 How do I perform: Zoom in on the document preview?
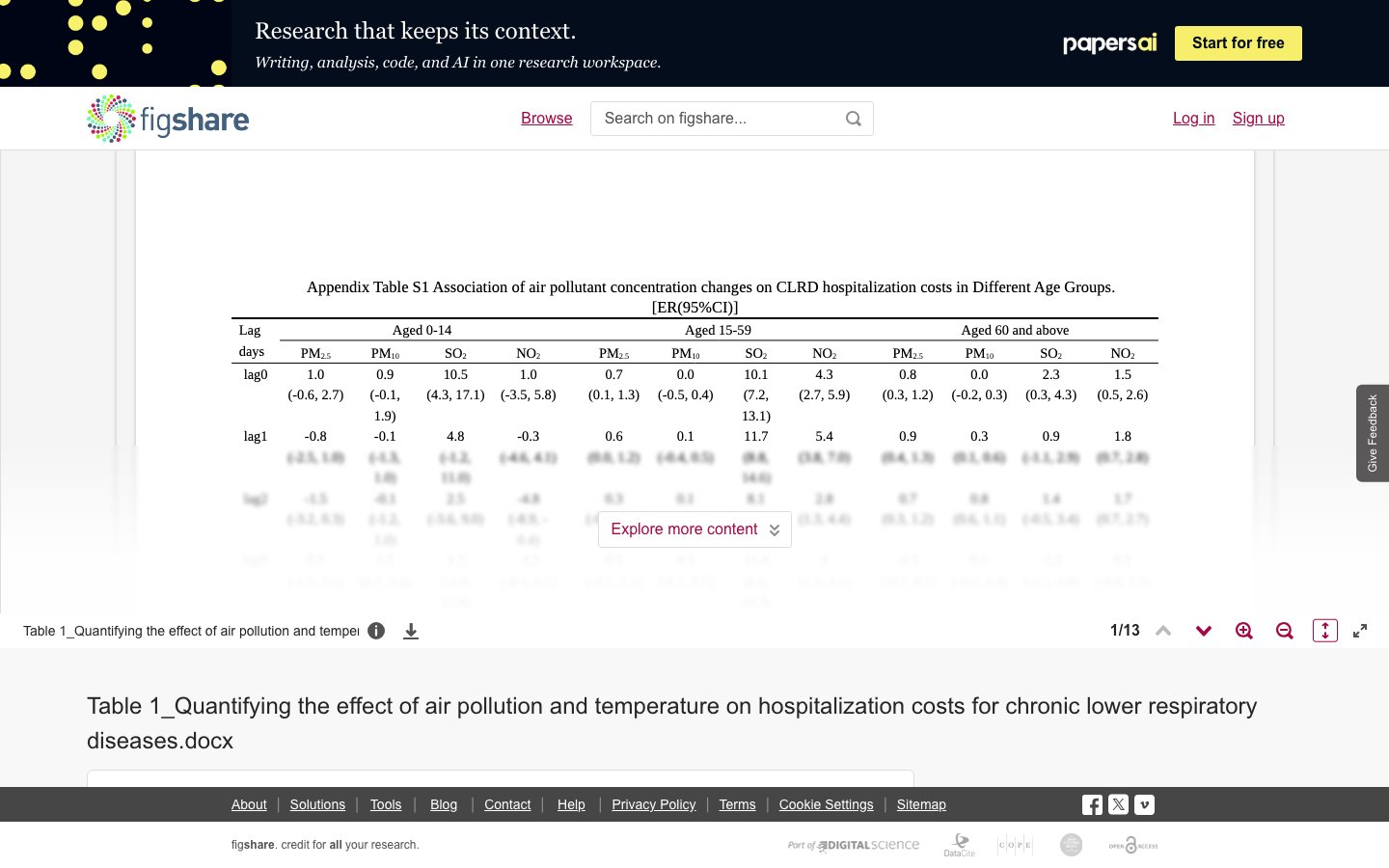(x=1244, y=631)
